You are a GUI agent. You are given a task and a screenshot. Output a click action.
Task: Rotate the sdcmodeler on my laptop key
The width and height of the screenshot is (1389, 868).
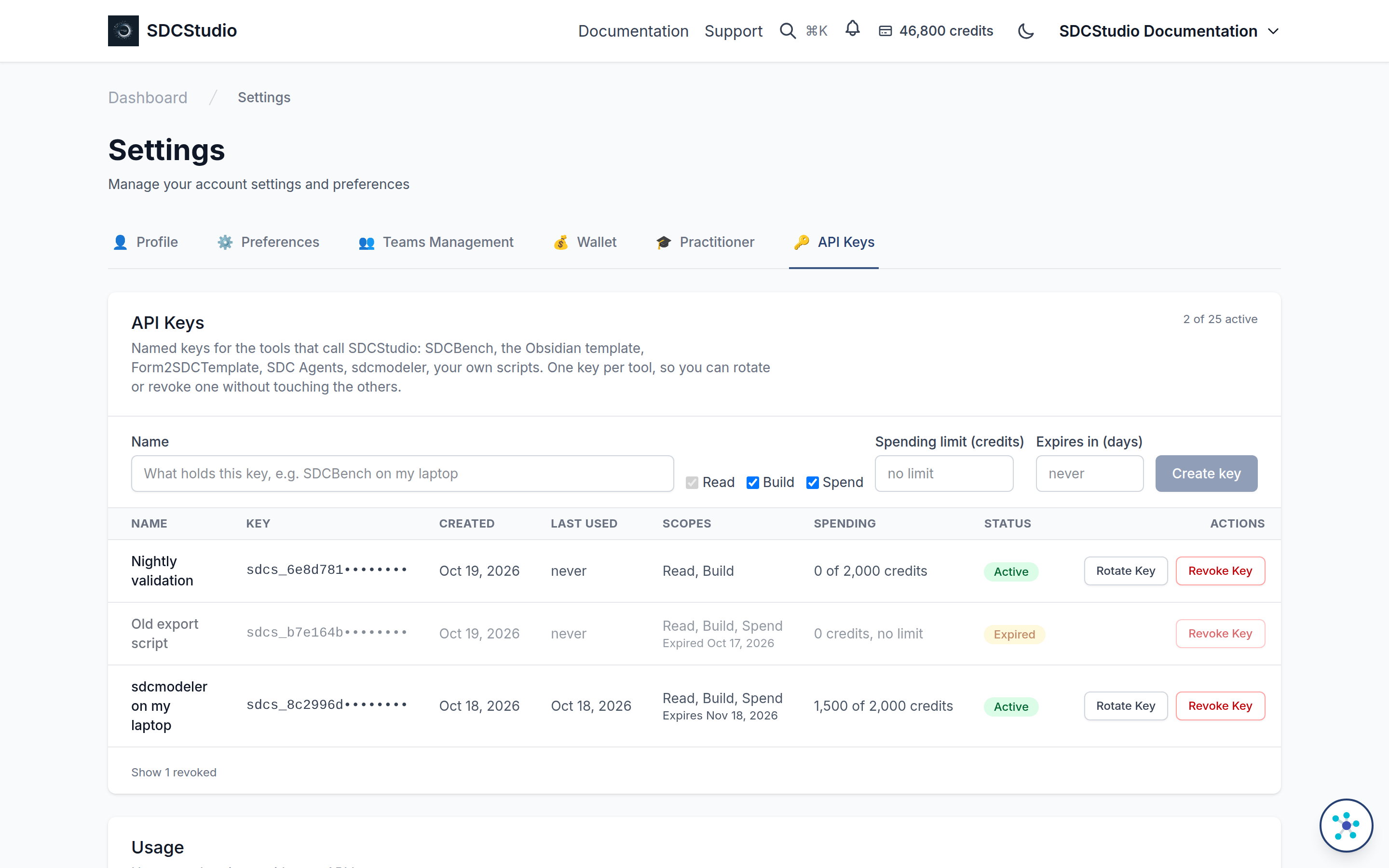1125,706
